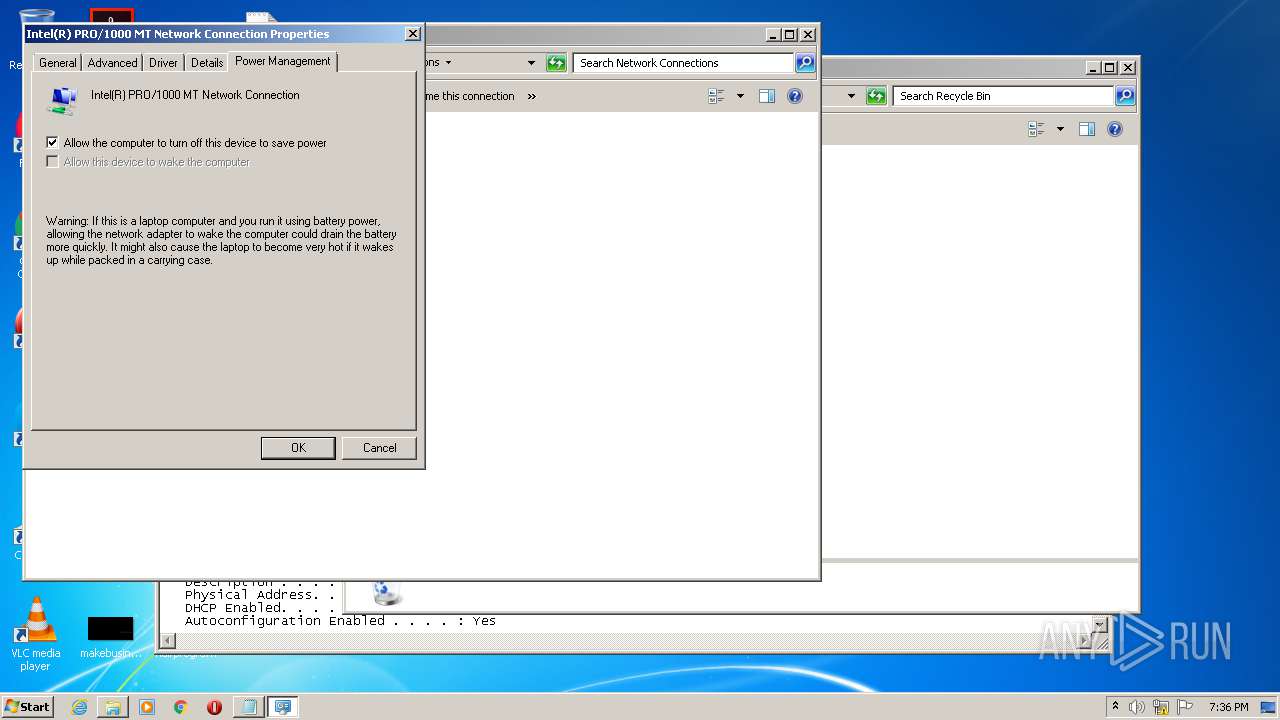Launch Internet Explorer from taskbar

point(79,707)
